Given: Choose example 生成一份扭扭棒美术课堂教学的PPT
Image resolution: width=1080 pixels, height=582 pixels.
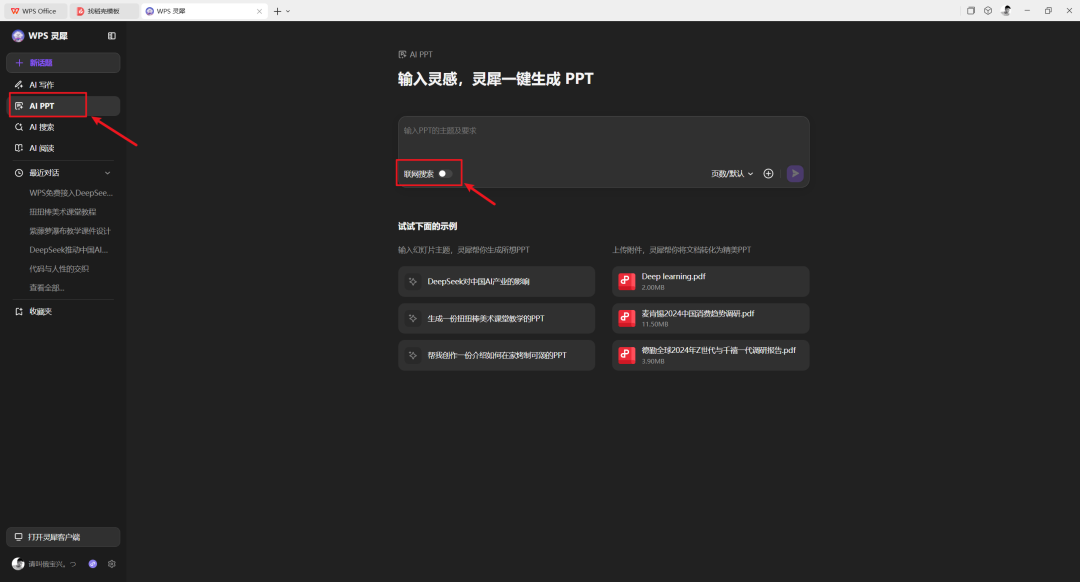Looking at the screenshot, I should 497,318.
